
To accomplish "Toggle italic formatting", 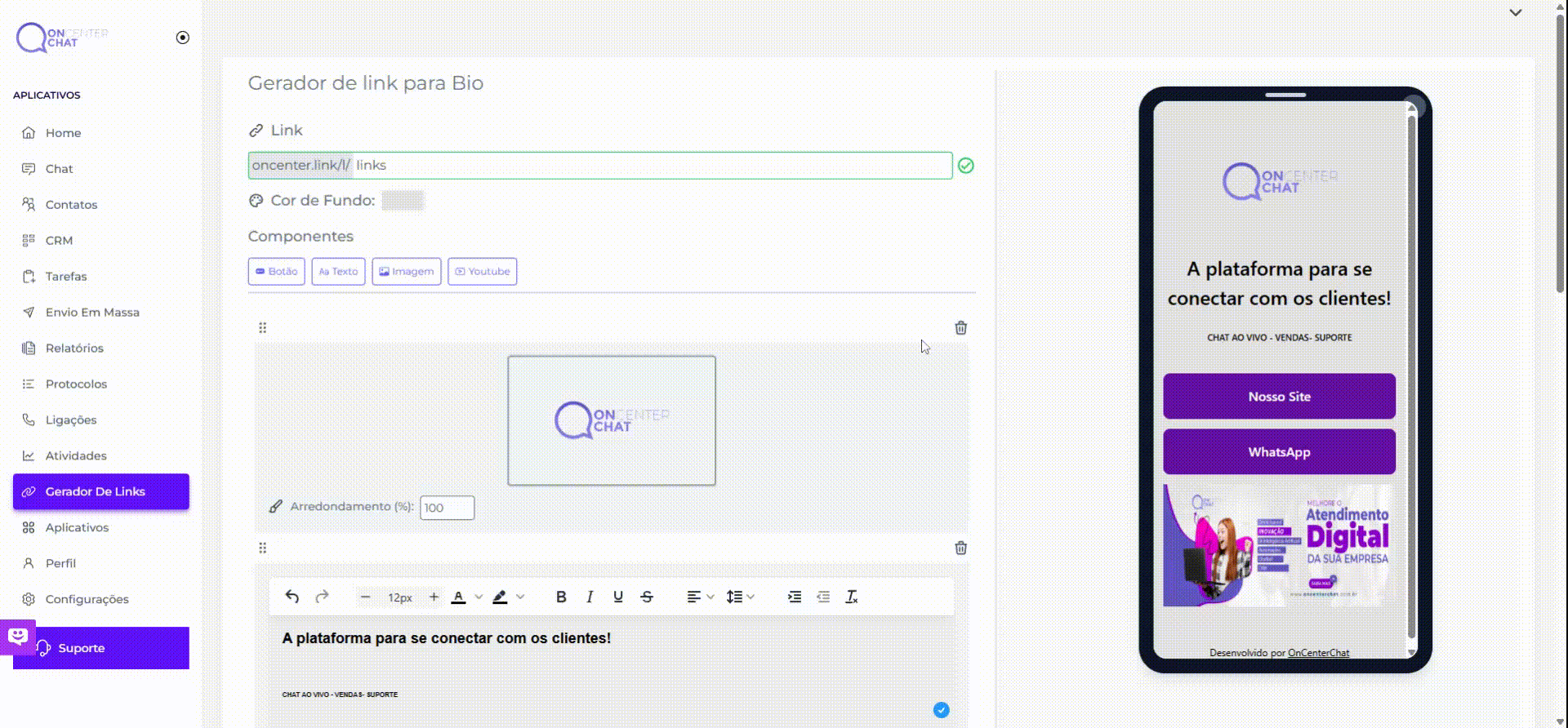I will pyautogui.click(x=590, y=597).
